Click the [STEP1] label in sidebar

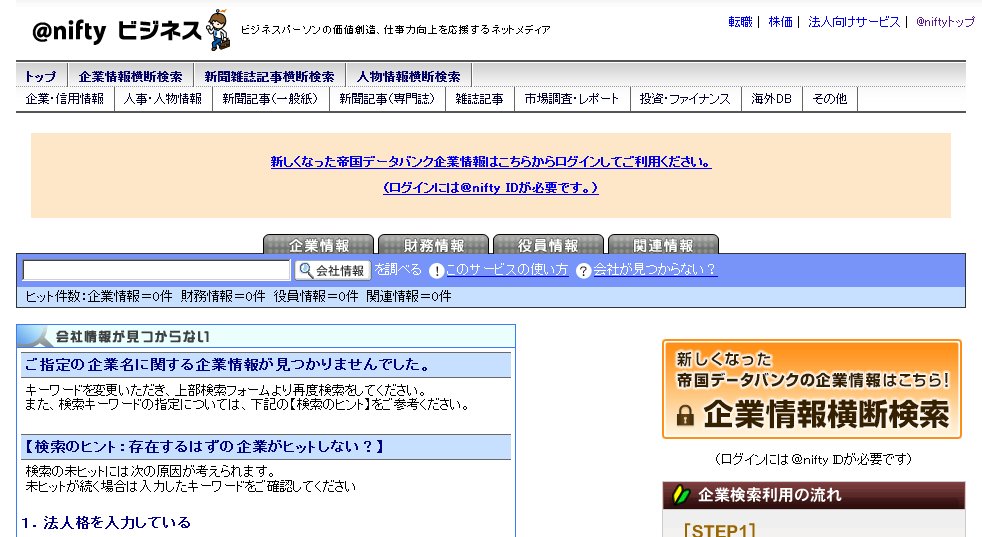tap(720, 529)
